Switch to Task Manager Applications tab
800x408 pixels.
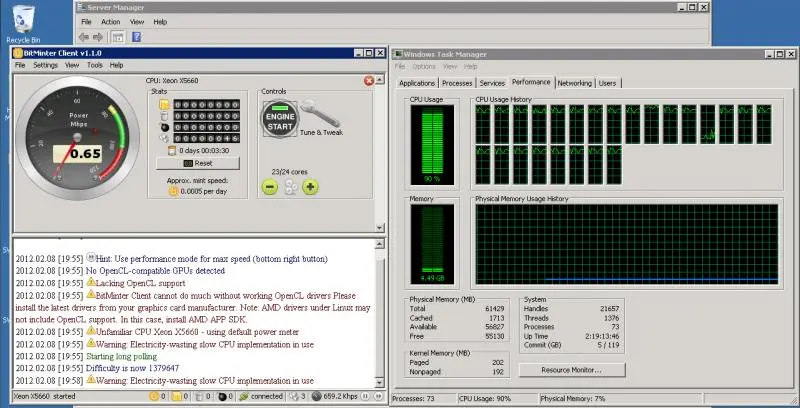(x=417, y=83)
